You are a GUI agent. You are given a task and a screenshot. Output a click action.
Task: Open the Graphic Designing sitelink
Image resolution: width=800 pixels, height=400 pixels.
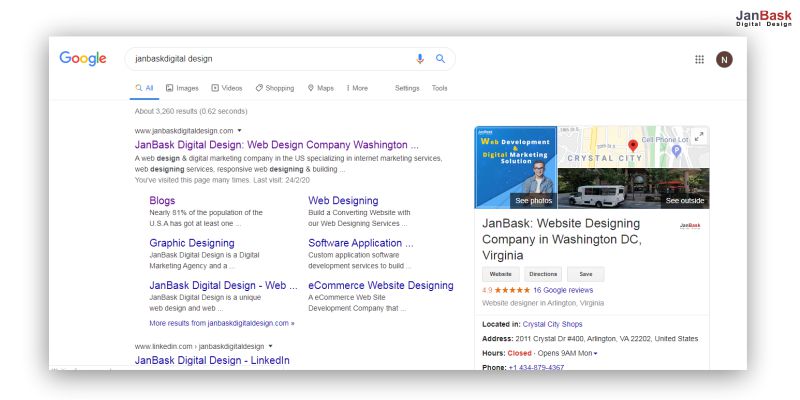click(192, 243)
